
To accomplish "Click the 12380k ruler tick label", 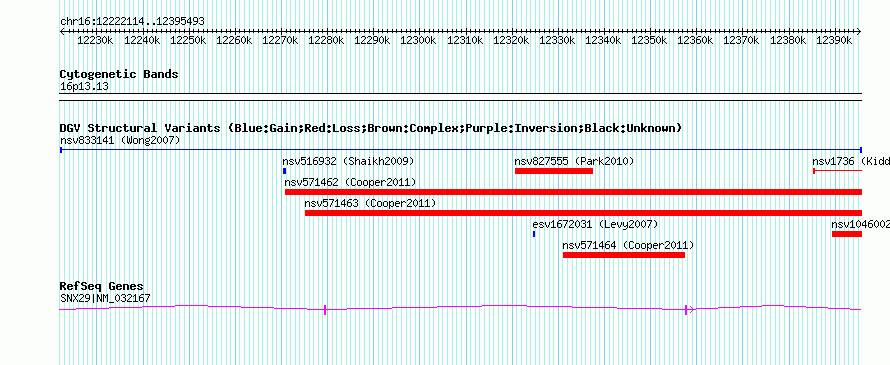I will point(788,40).
